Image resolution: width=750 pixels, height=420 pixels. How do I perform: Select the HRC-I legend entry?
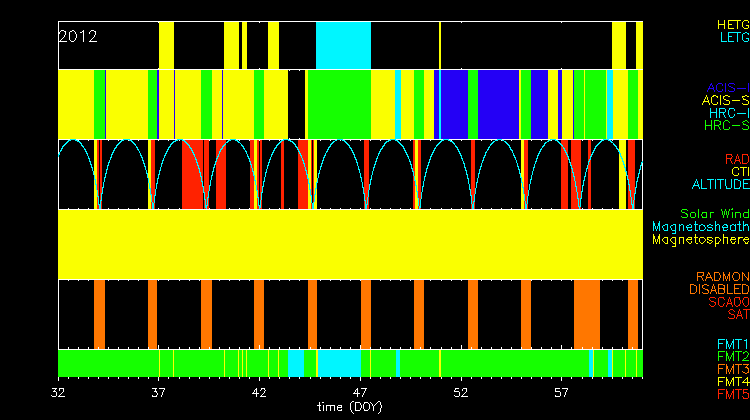[x=727, y=113]
